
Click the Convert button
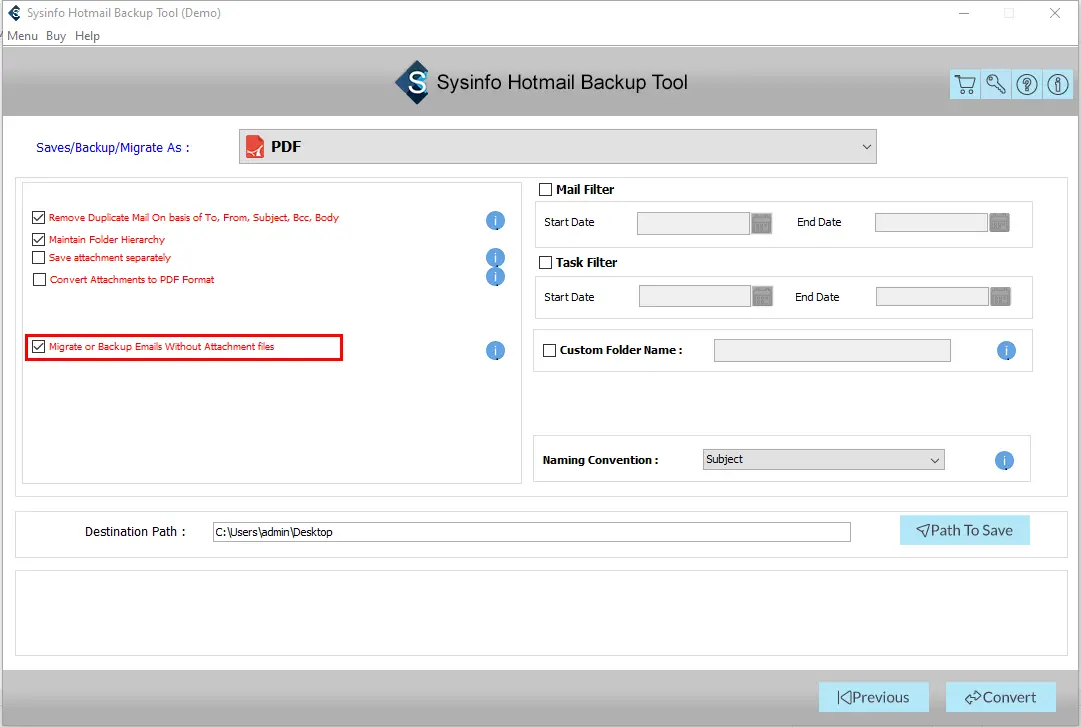(1000, 697)
